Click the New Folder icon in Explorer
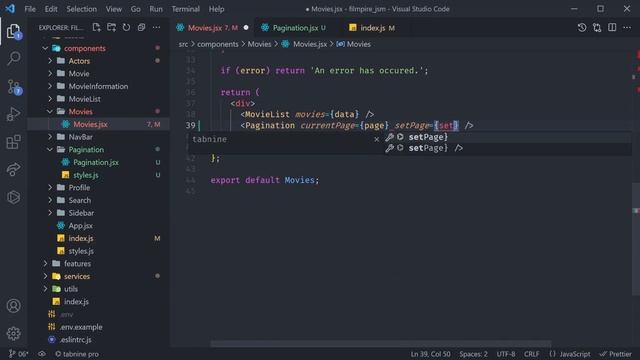The height and width of the screenshot is (360, 640). (111, 27)
